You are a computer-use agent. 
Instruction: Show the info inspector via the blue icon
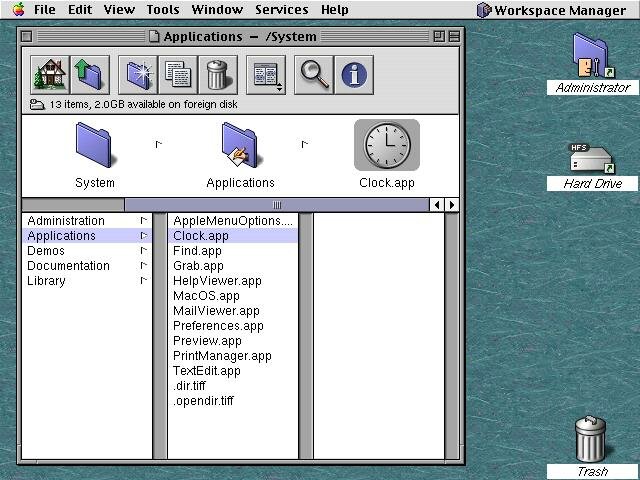coord(354,75)
